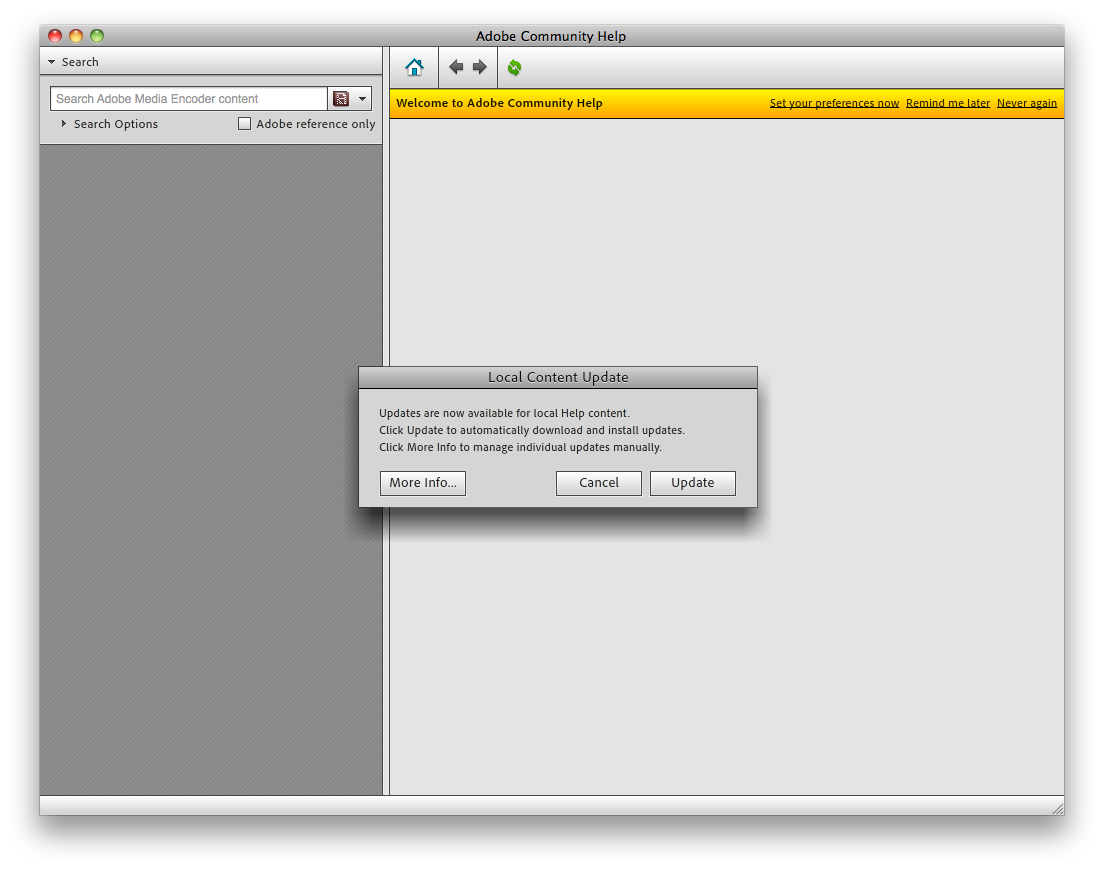Cancel the Local Content Update dialog
Viewport: 1104px width, 870px height.
click(x=598, y=483)
